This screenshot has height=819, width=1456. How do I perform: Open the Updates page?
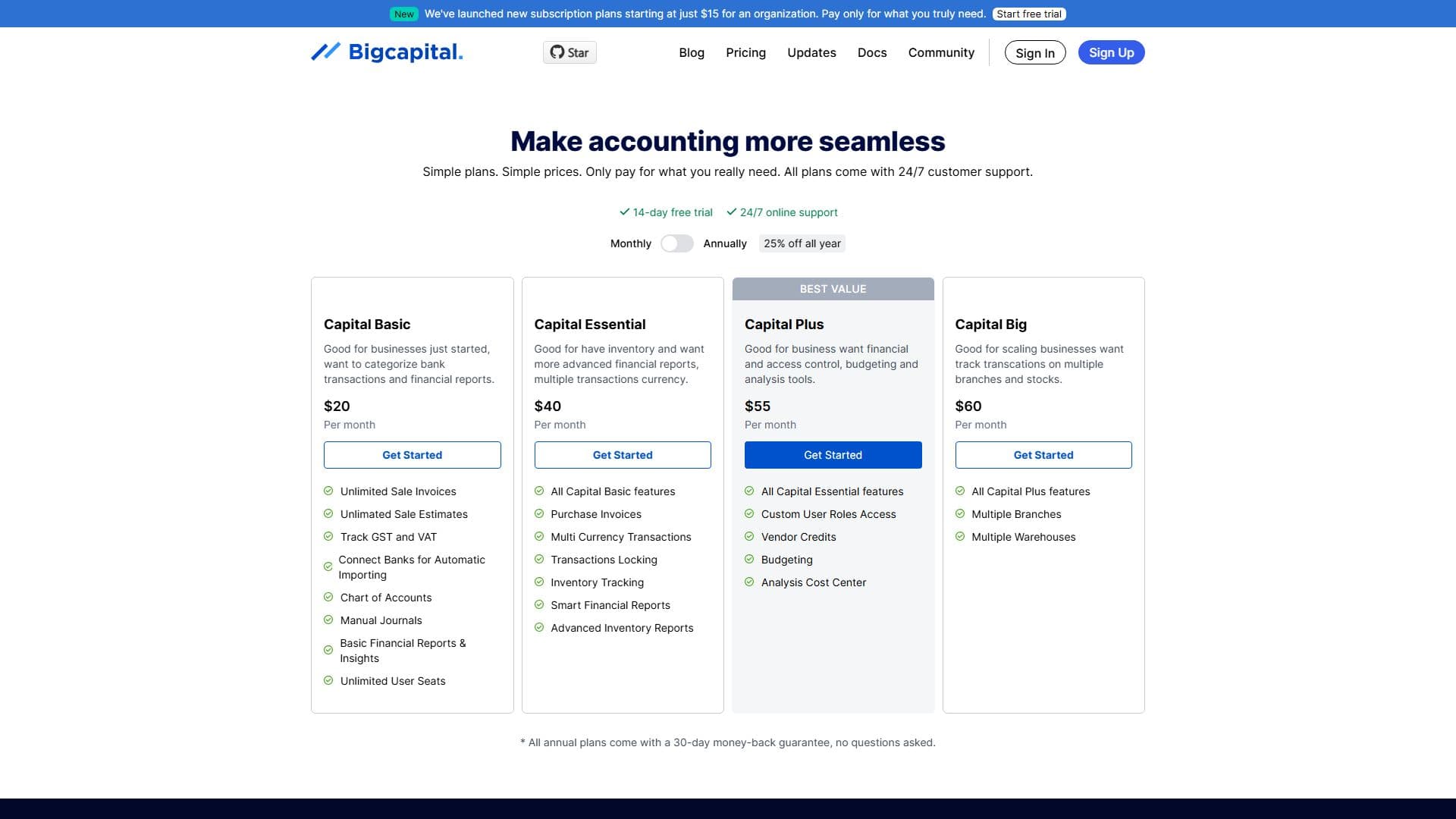tap(811, 52)
